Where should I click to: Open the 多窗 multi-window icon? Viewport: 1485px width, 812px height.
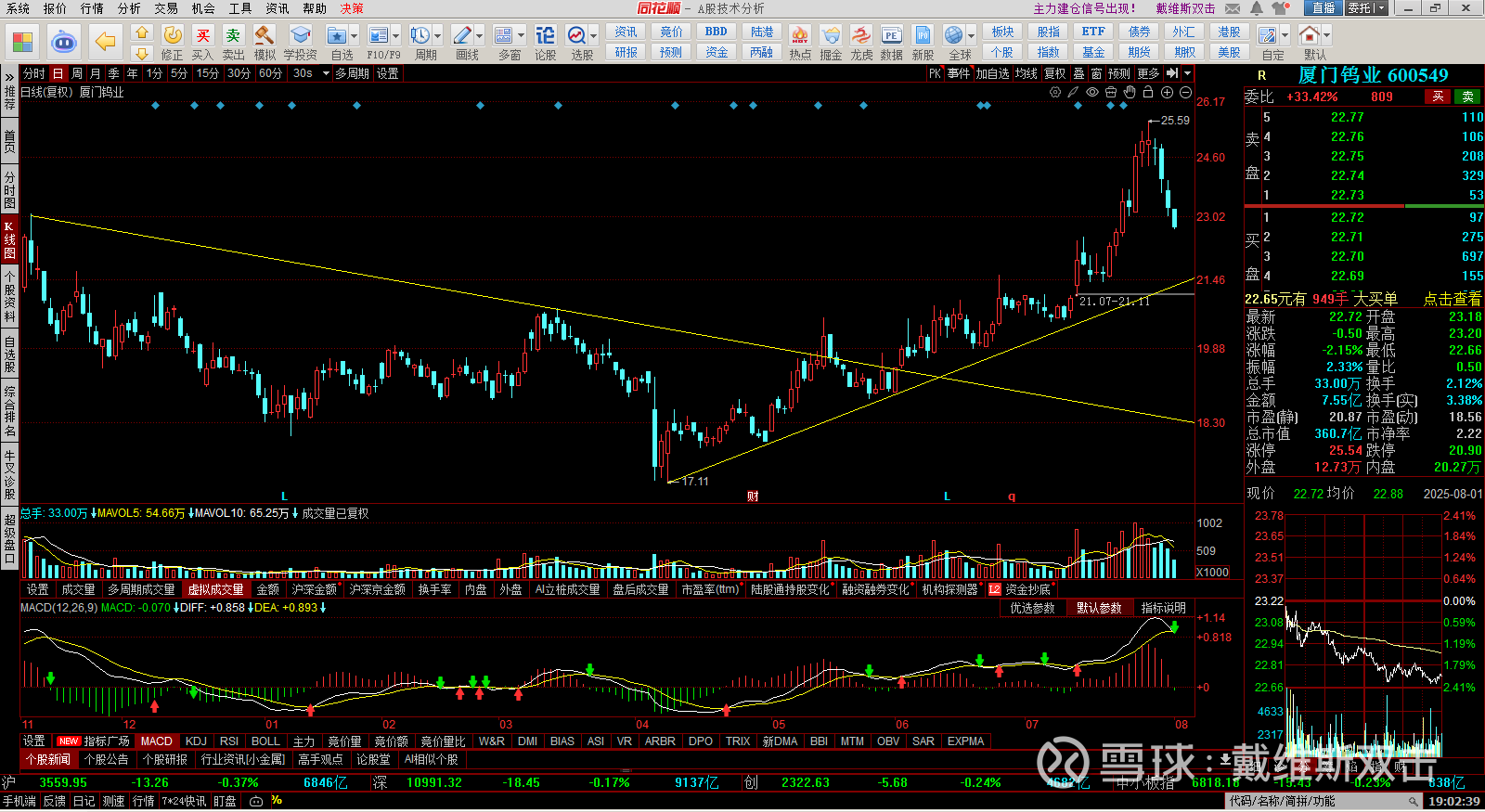point(504,36)
